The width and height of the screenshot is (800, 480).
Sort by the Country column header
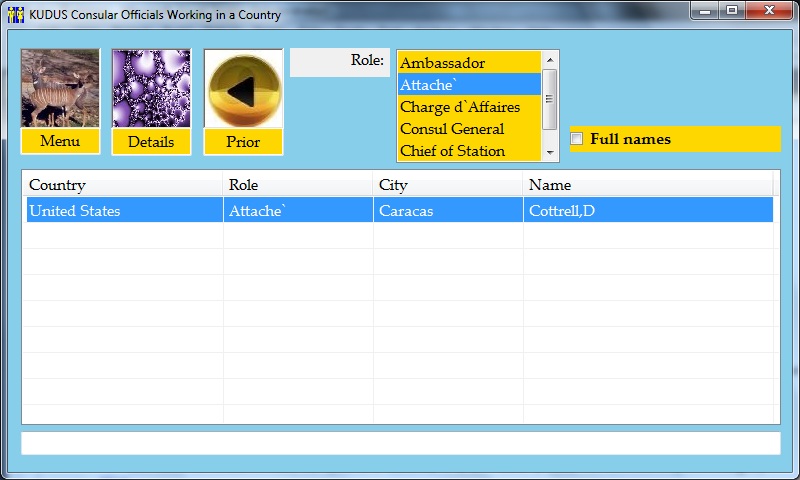[x=123, y=185]
